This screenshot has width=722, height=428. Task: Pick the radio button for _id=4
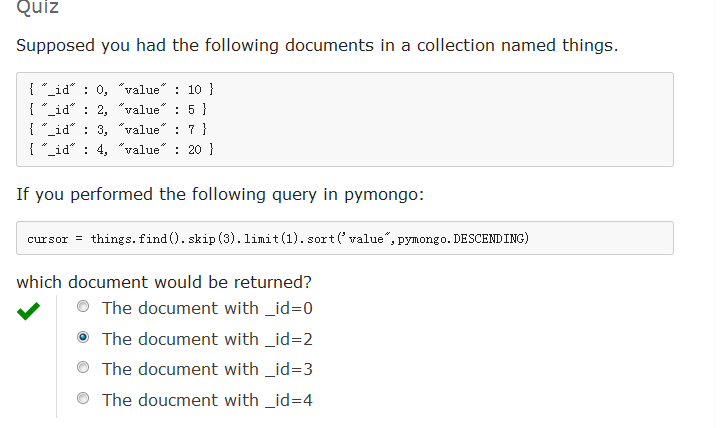coord(83,399)
